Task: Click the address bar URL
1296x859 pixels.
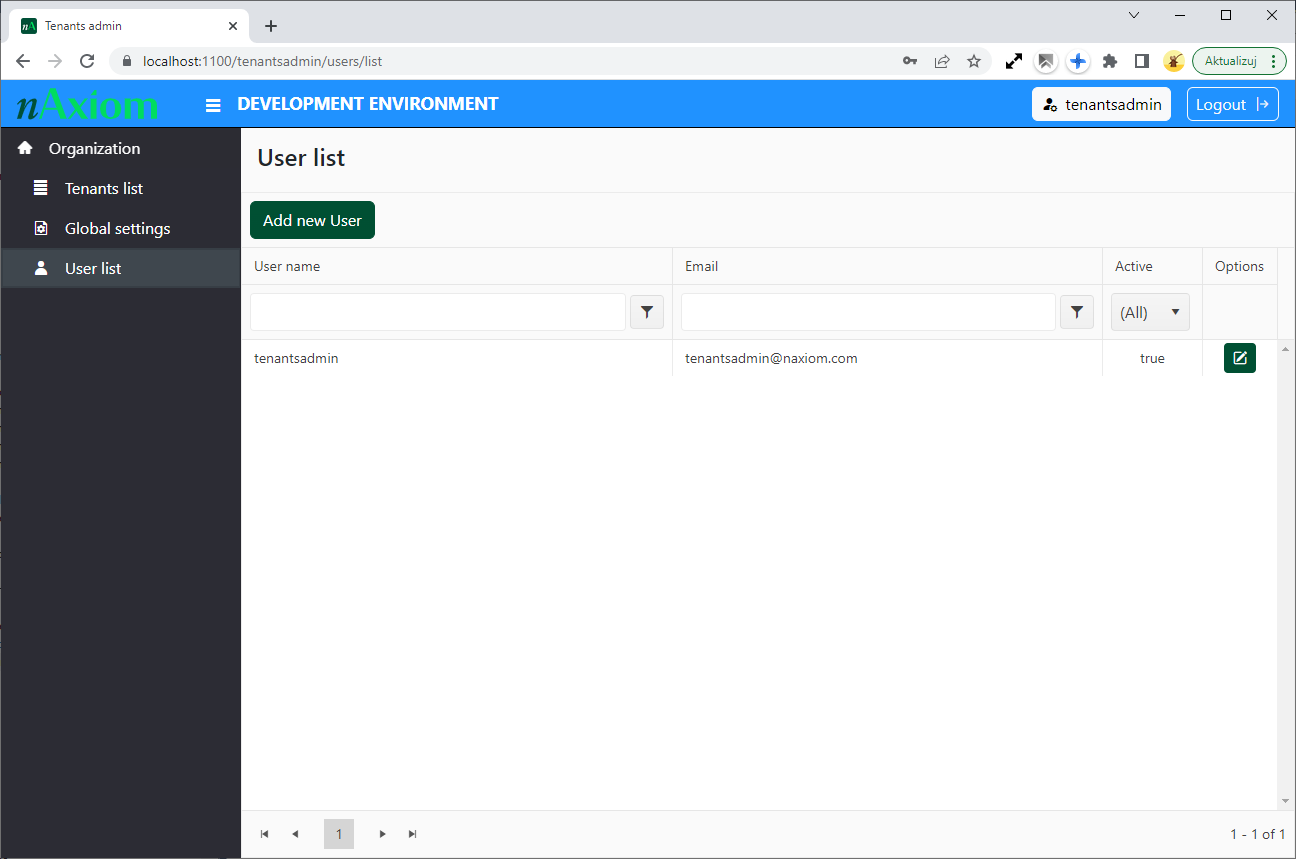Action: tap(262, 61)
